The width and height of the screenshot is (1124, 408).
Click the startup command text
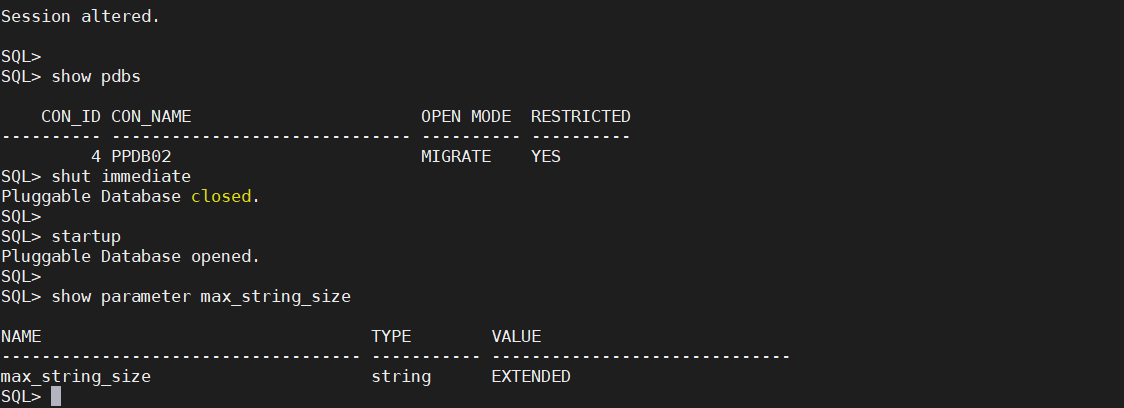(x=86, y=237)
